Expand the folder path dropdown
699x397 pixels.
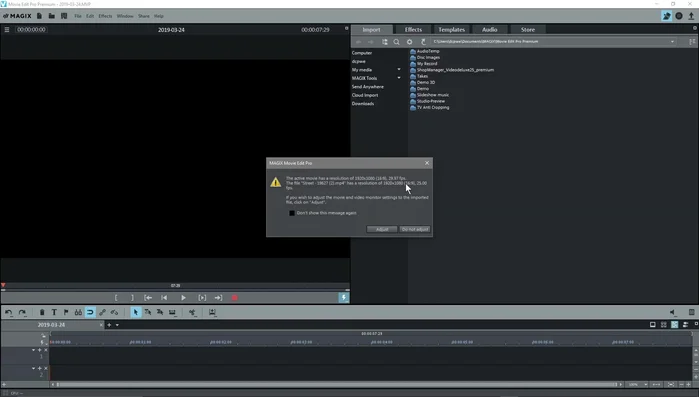coord(672,42)
